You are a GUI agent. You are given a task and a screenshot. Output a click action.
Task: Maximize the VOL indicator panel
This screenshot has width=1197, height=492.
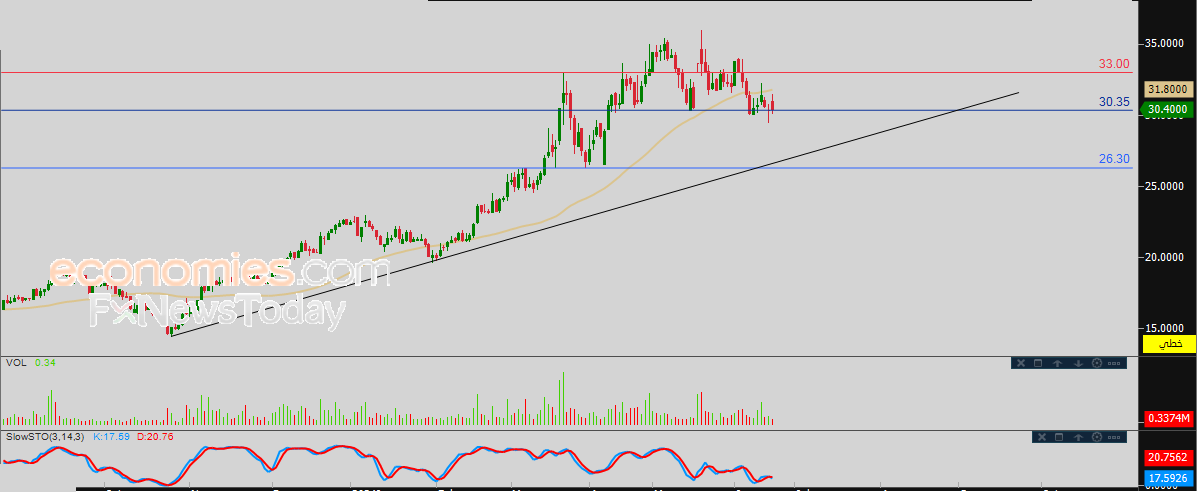tap(1038, 363)
